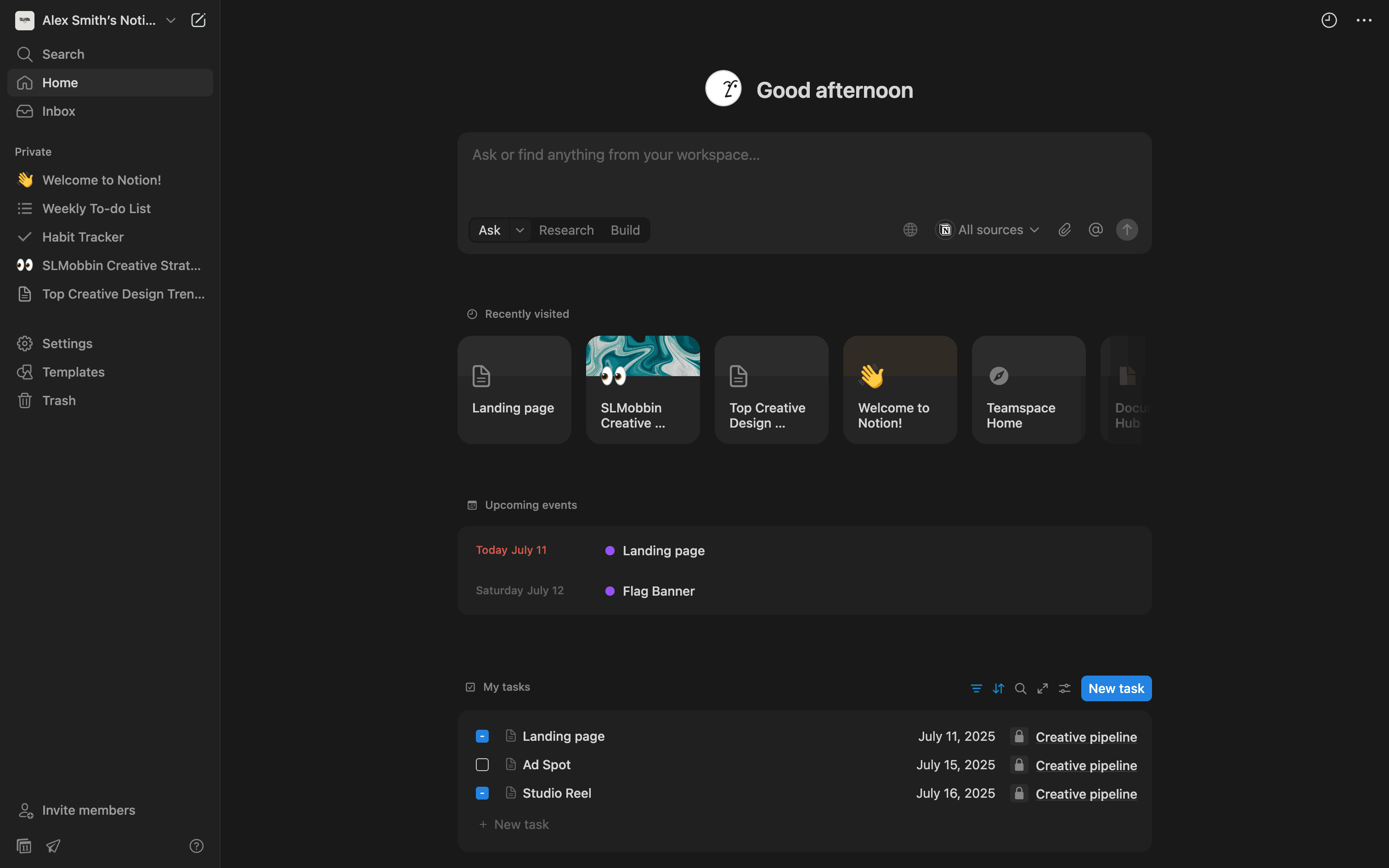Click the sort icon in My tasks
Image resolution: width=1389 pixels, height=868 pixels.
point(998,688)
